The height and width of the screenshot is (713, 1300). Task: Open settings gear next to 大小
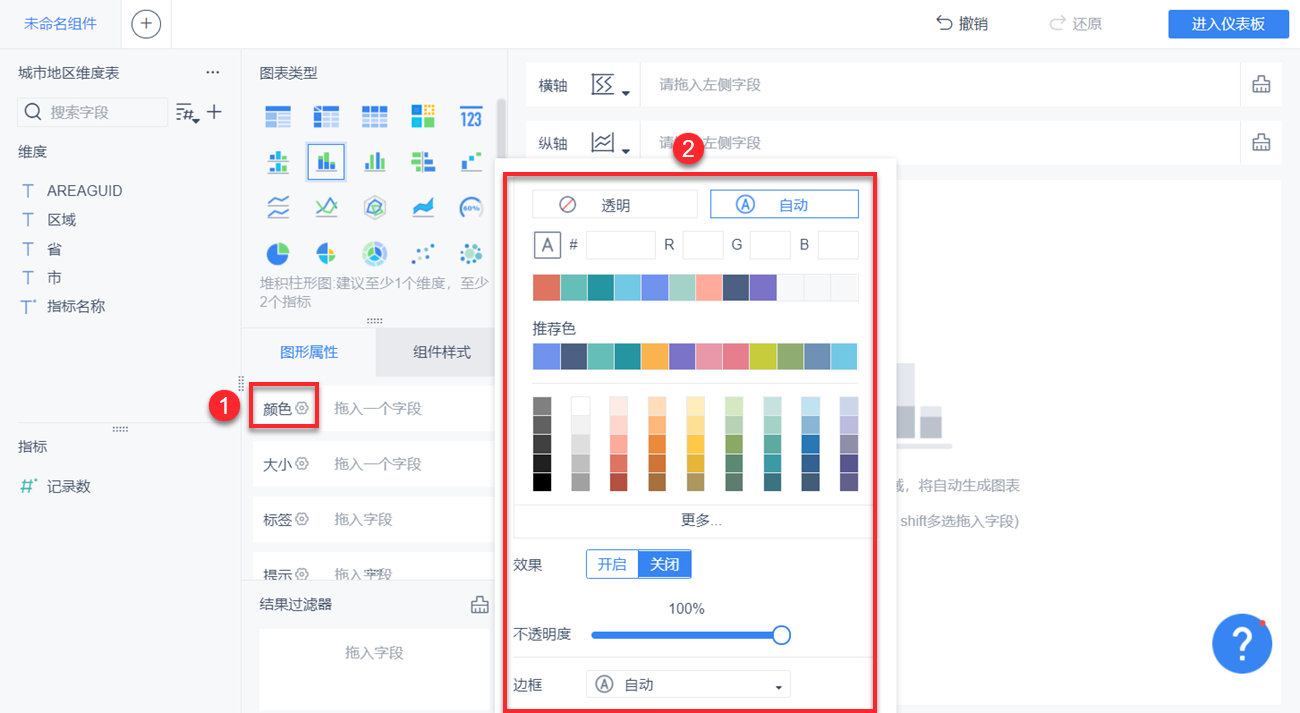(301, 464)
